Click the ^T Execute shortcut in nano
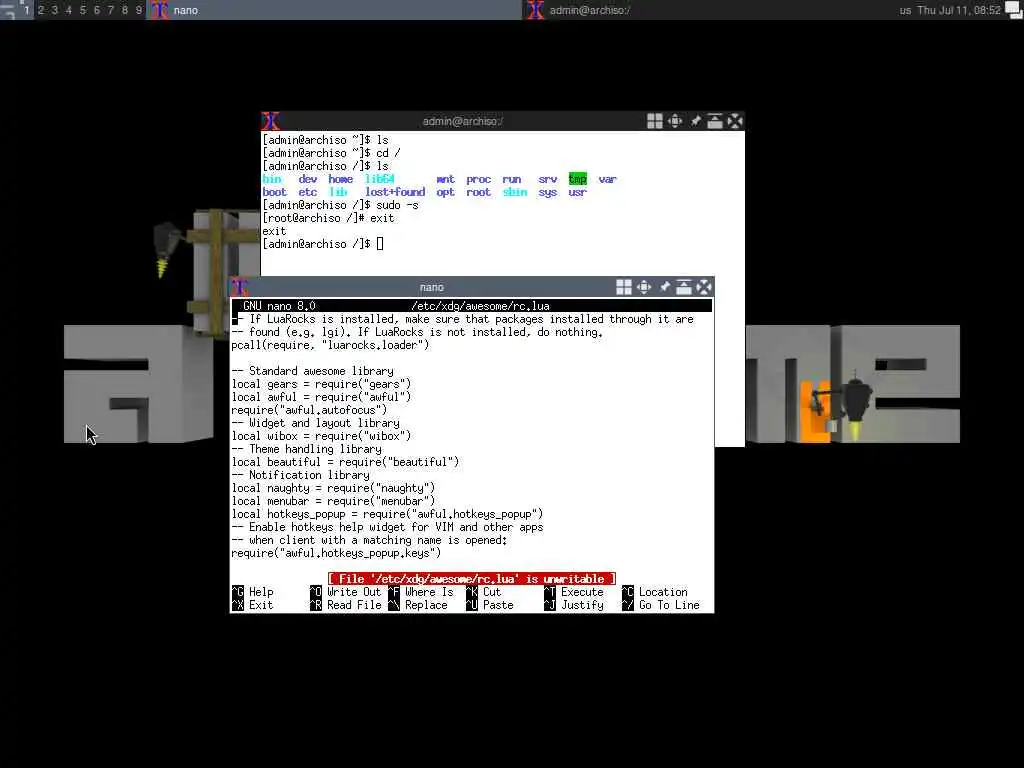 [x=574, y=592]
